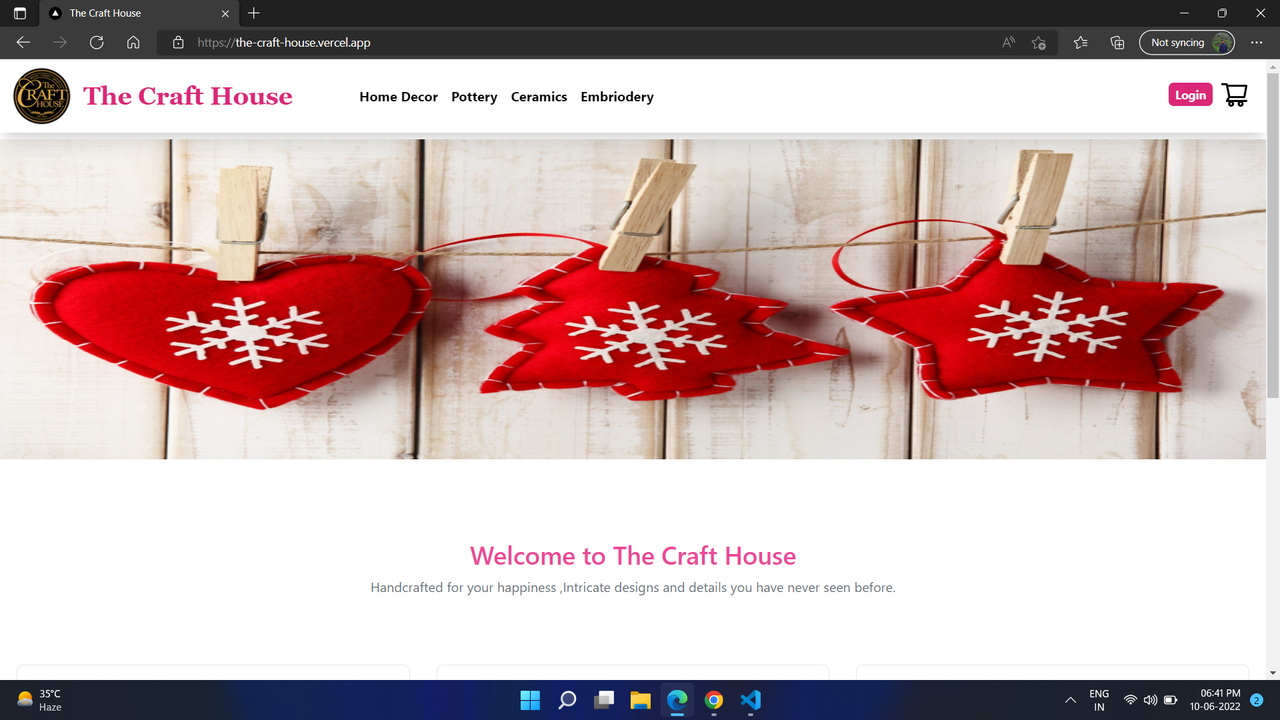Open the shopping cart icon
1280x720 pixels.
(x=1235, y=95)
